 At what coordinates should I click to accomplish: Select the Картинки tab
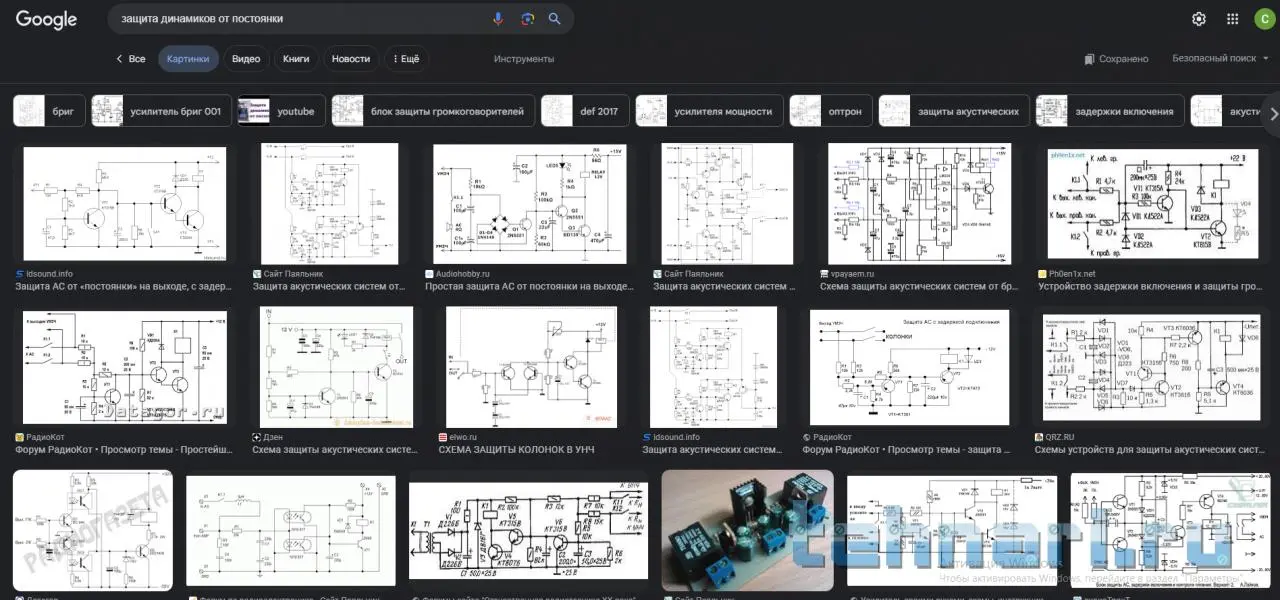(x=188, y=59)
